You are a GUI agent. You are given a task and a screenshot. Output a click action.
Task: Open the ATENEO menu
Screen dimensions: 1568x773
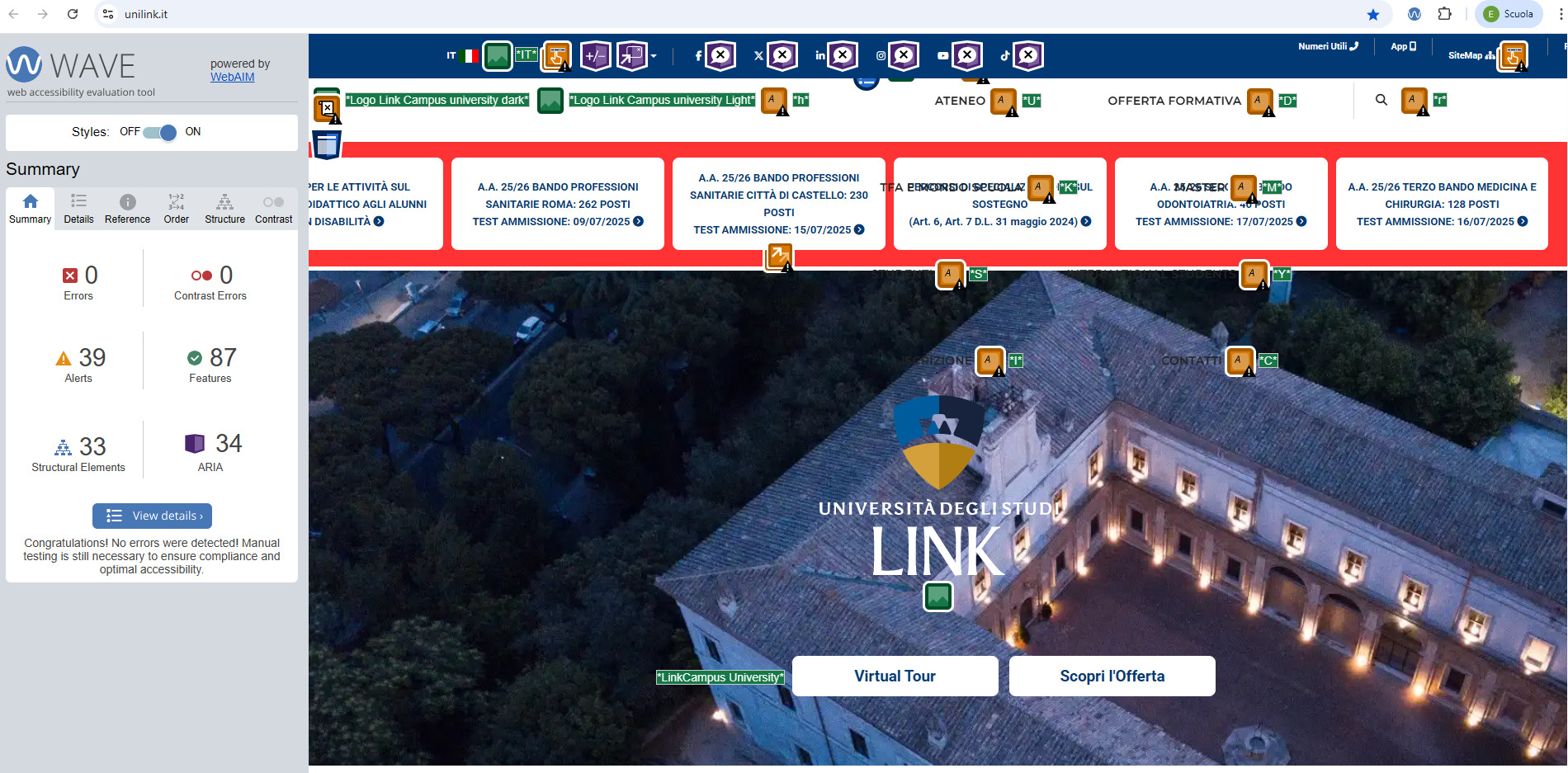click(960, 101)
